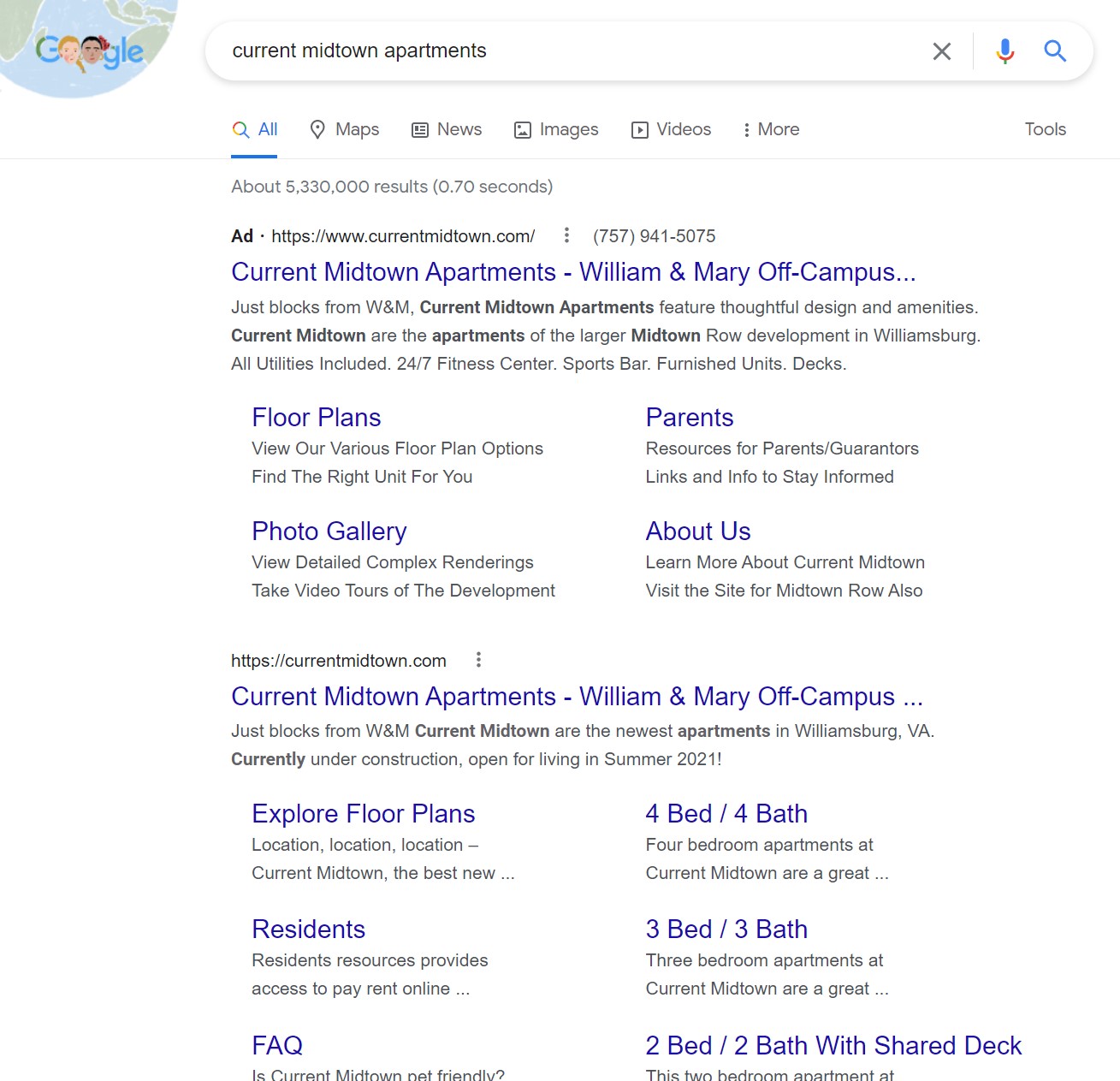Click inside the search query field

565,51
